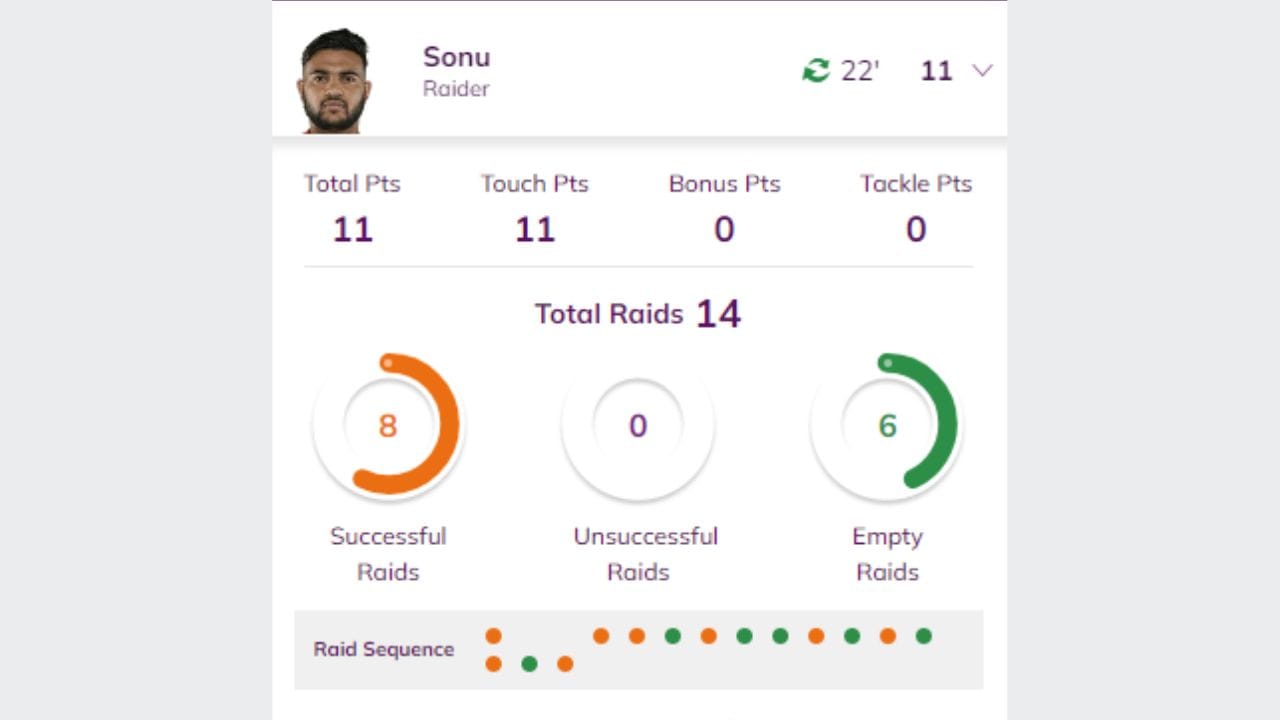
Task: Expand Sonu's stats with the chevron arrow
Action: [x=982, y=70]
